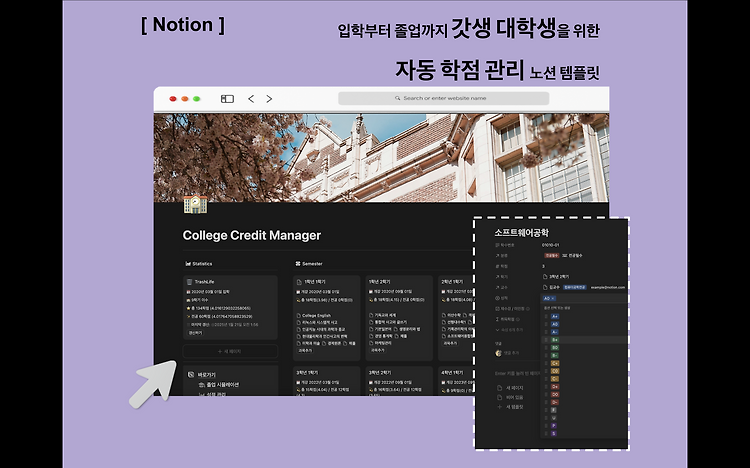Click the refresh button in TrashLife card
750x468 pixels.
(x=195, y=333)
